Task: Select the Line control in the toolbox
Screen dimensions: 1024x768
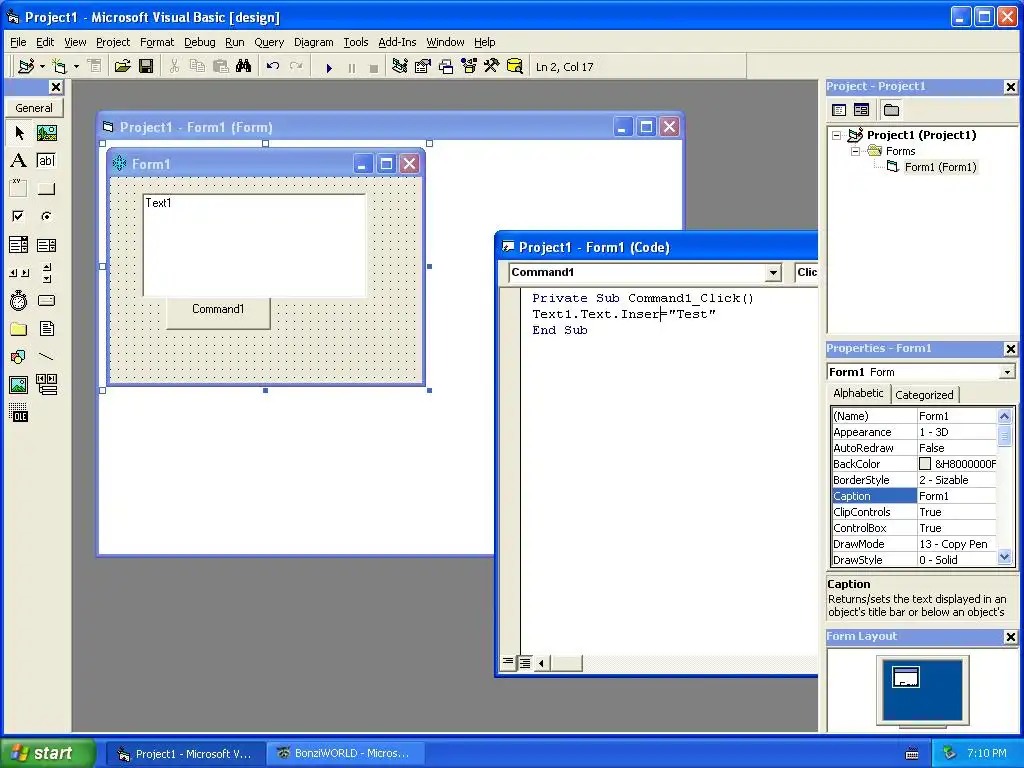Action: [x=46, y=357]
